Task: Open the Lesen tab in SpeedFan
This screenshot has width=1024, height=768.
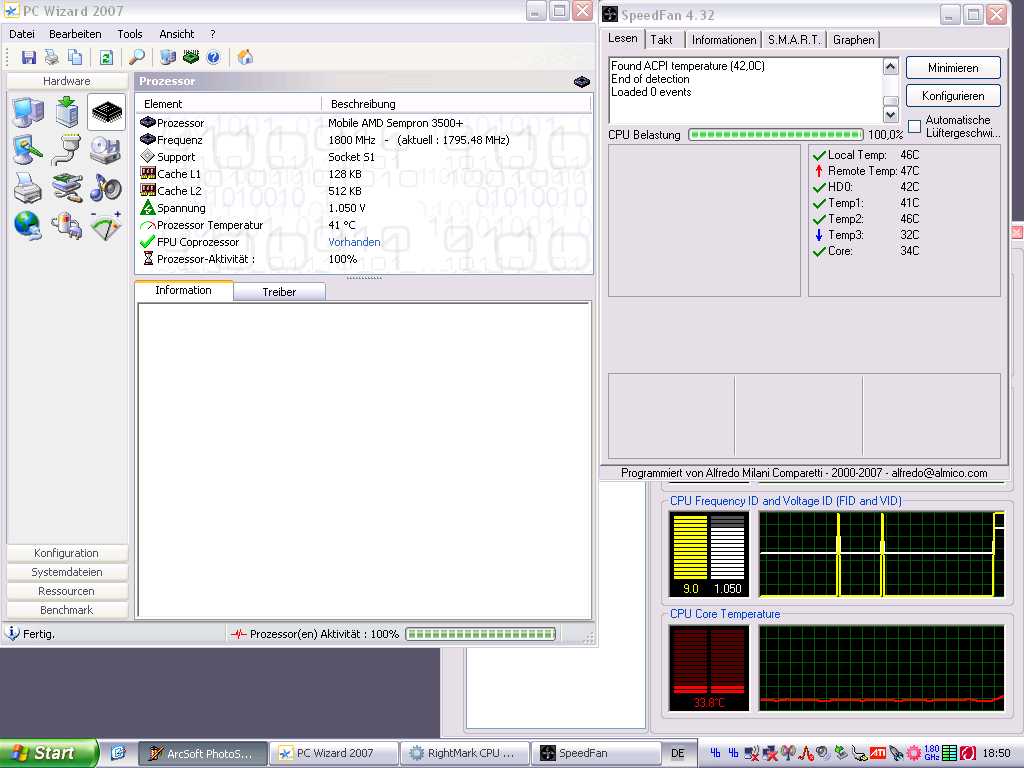Action: 622,39
